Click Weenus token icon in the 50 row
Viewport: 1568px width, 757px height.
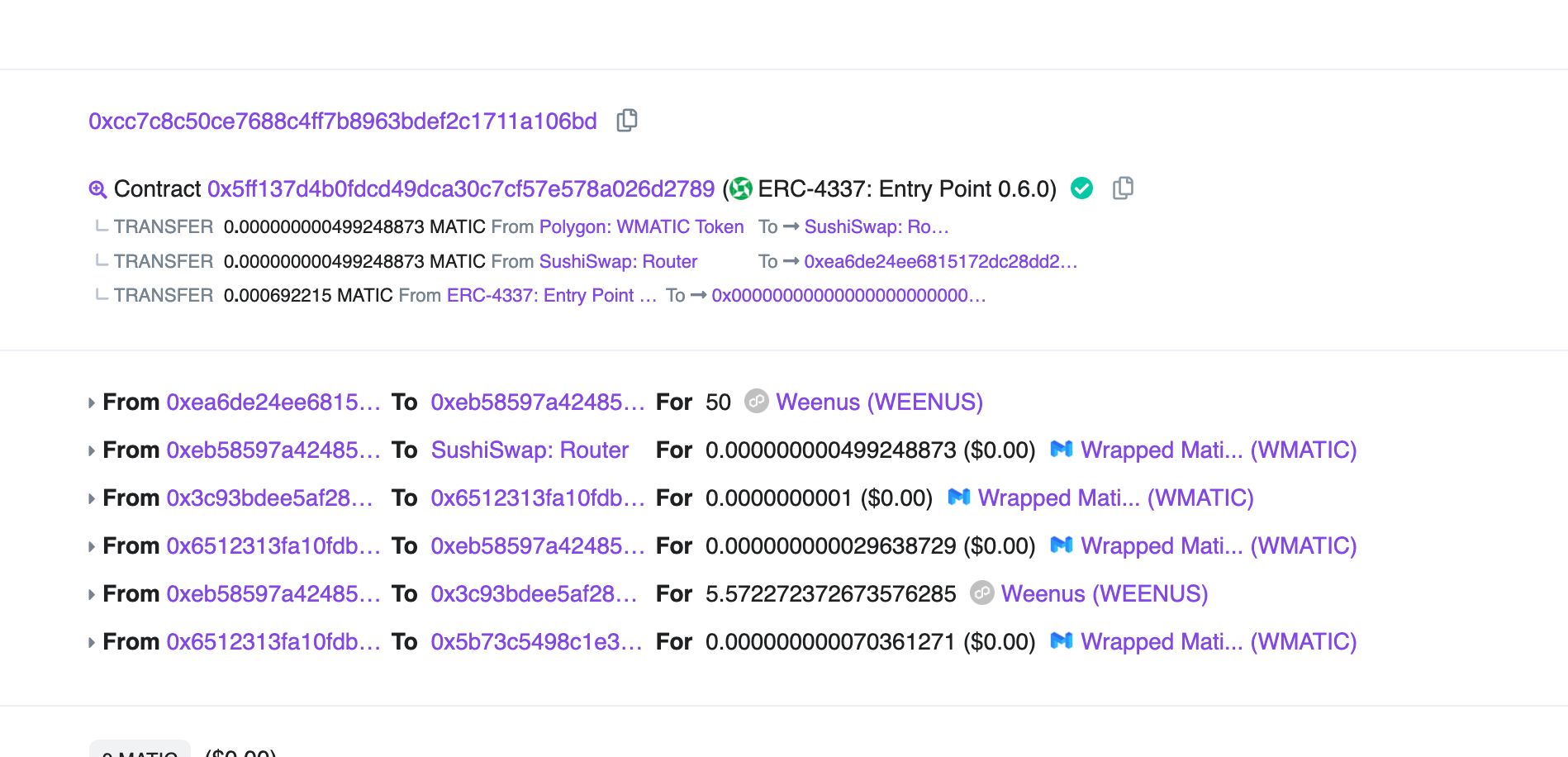pos(756,401)
